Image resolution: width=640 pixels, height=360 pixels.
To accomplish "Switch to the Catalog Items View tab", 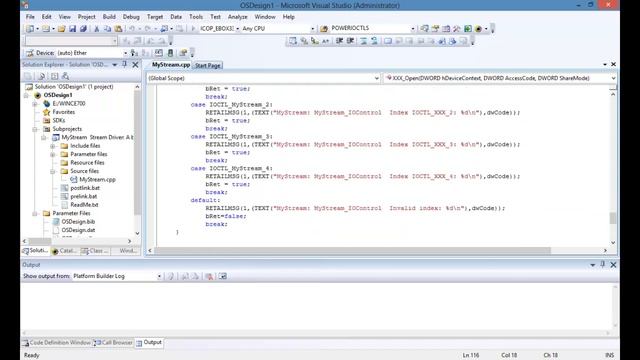I will [65, 251].
